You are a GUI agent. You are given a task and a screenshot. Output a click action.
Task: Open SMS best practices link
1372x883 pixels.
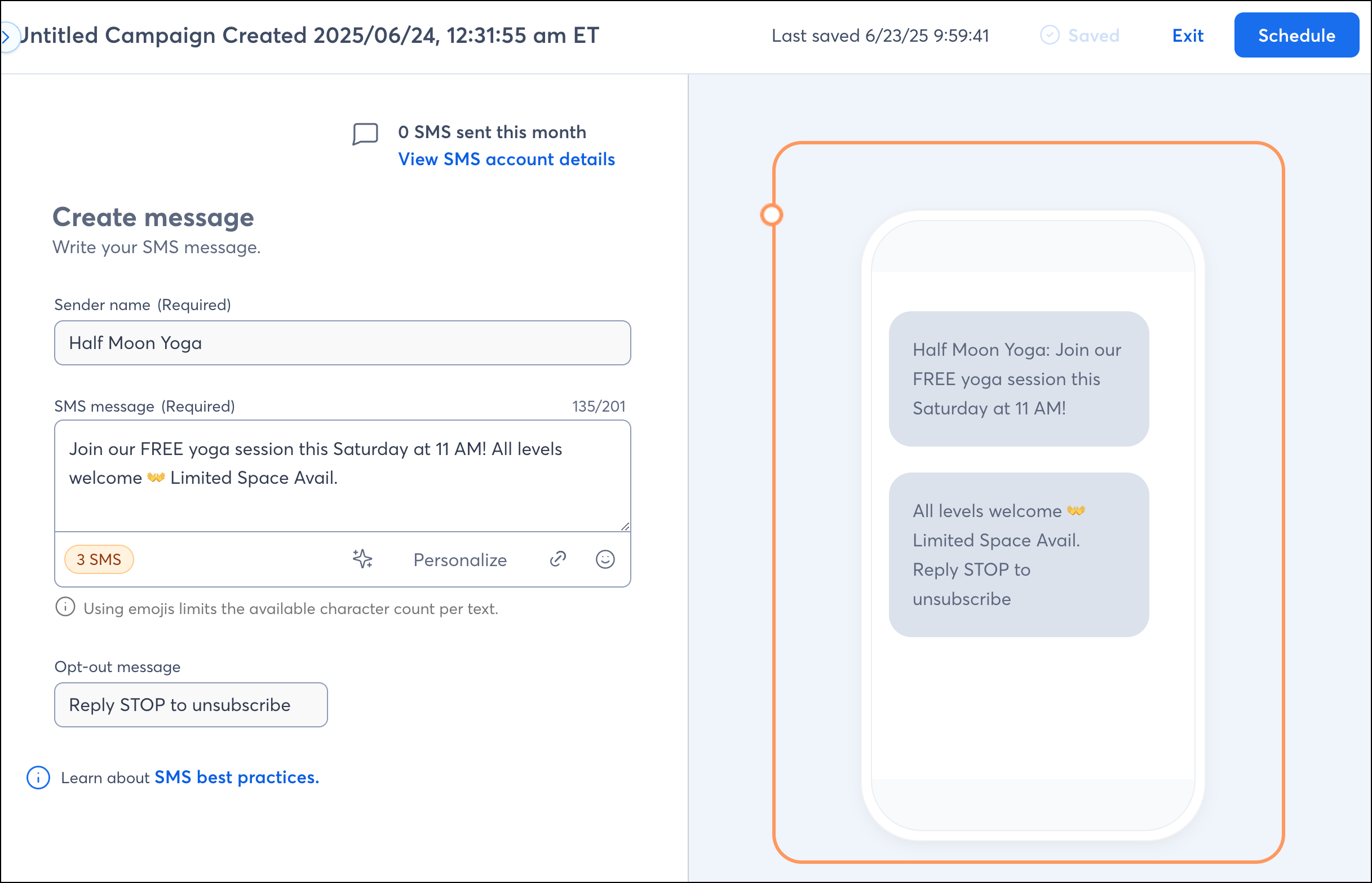click(237, 778)
